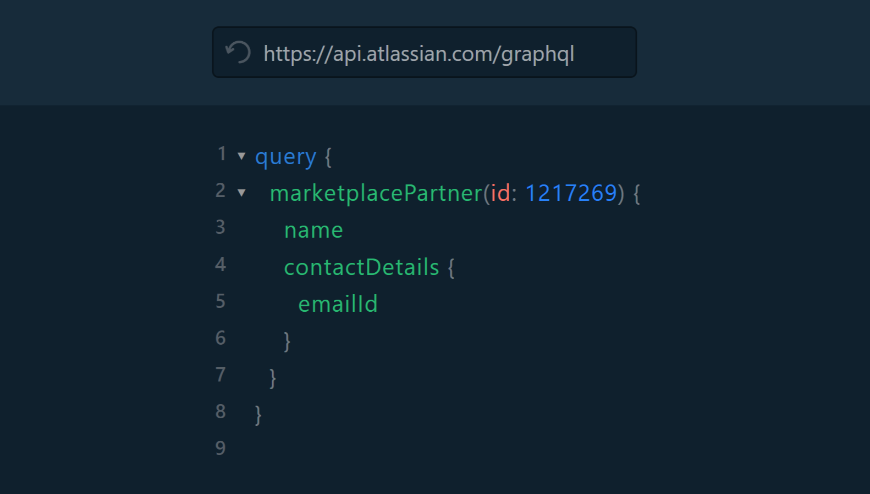The image size is (870, 494).
Task: Click the opening brace after contactDetails
Action: click(x=451, y=267)
